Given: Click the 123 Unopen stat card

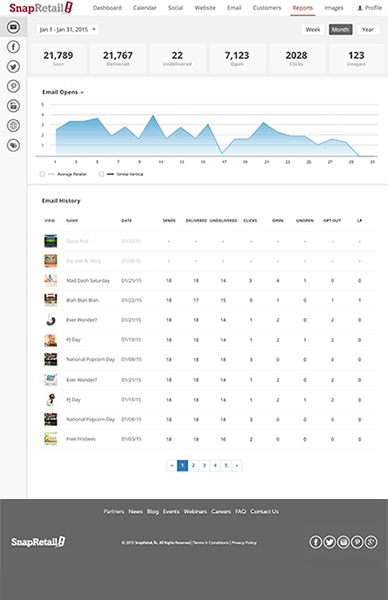Looking at the screenshot, I should (356, 59).
